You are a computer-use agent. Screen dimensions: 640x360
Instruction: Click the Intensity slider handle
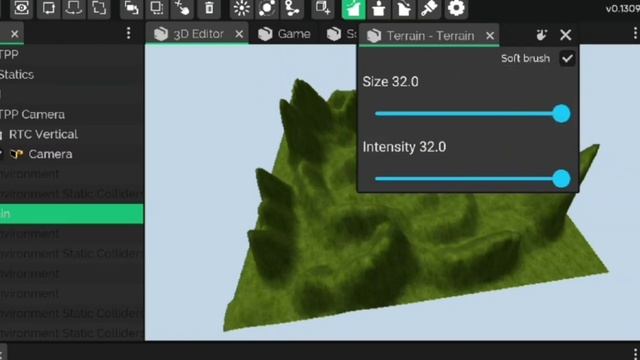pyautogui.click(x=562, y=179)
